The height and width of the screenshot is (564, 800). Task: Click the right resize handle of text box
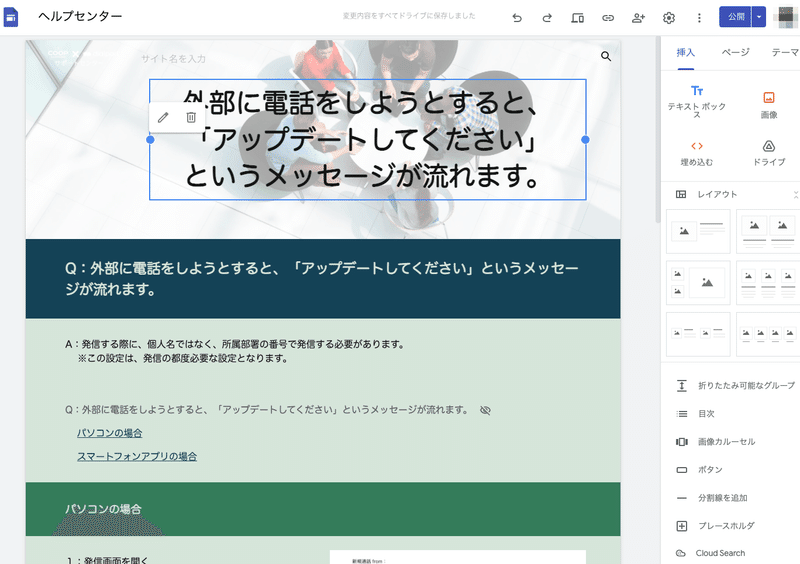pos(585,139)
